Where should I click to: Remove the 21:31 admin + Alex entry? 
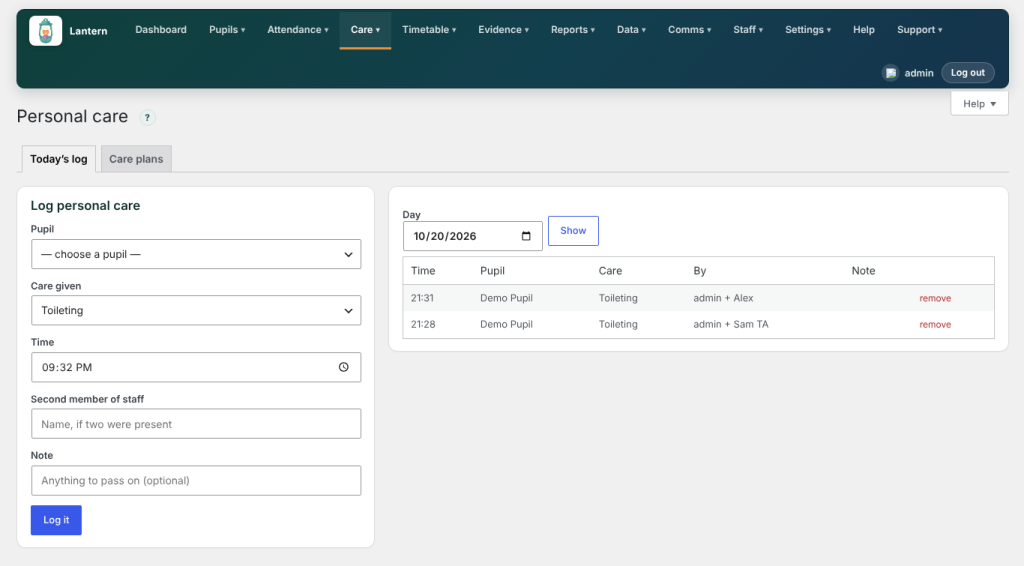tap(935, 298)
